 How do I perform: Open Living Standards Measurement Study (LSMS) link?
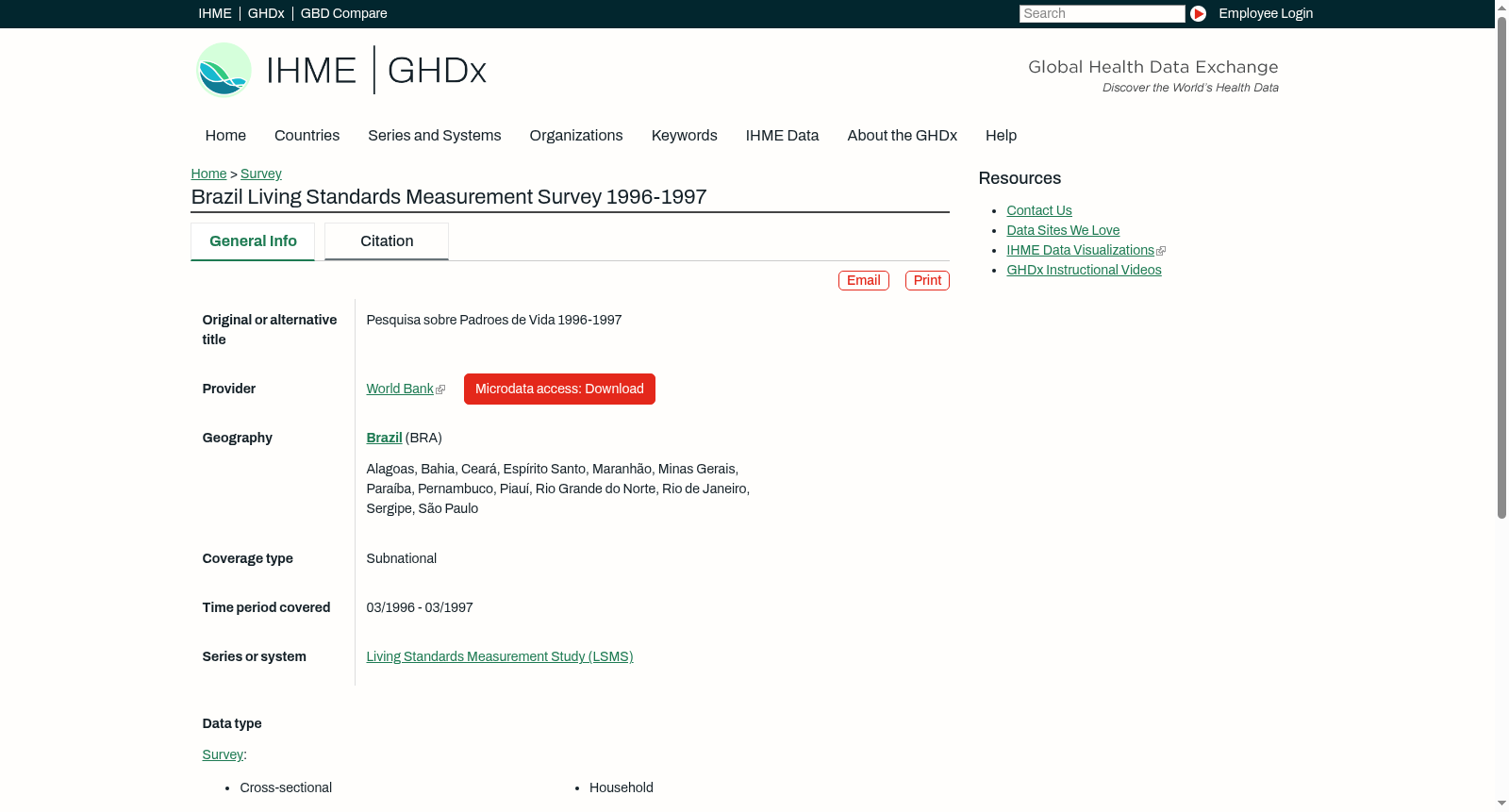pyautogui.click(x=500, y=657)
